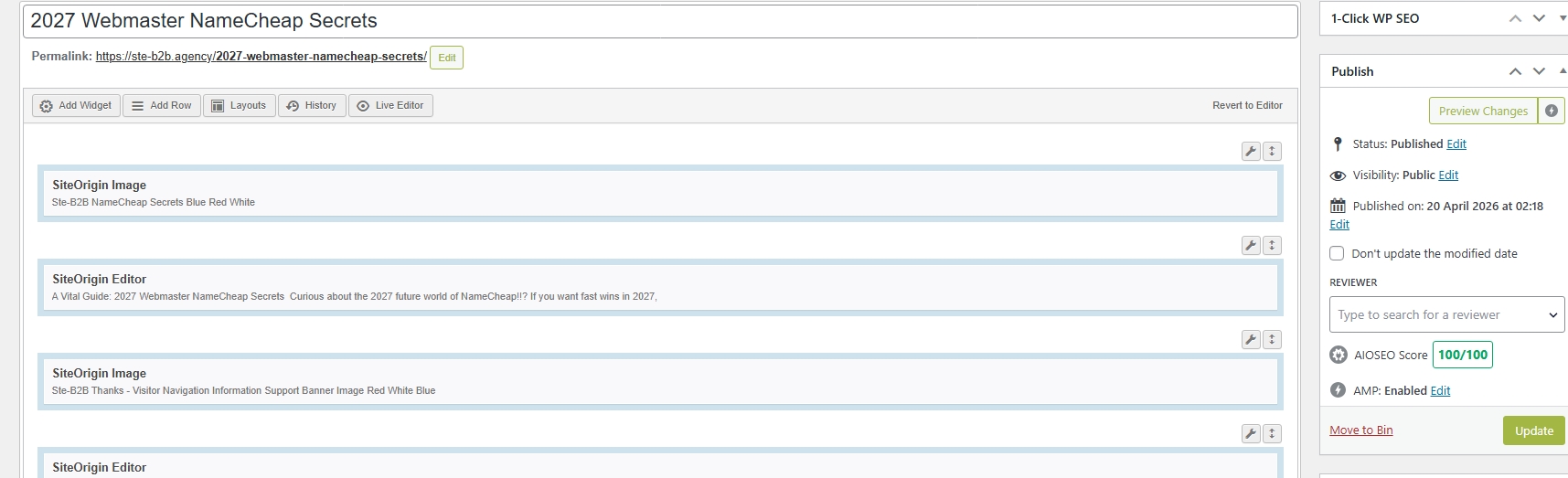Click move handle for A Vital Guide editor row
The image size is (1568, 478).
coord(1272,245)
